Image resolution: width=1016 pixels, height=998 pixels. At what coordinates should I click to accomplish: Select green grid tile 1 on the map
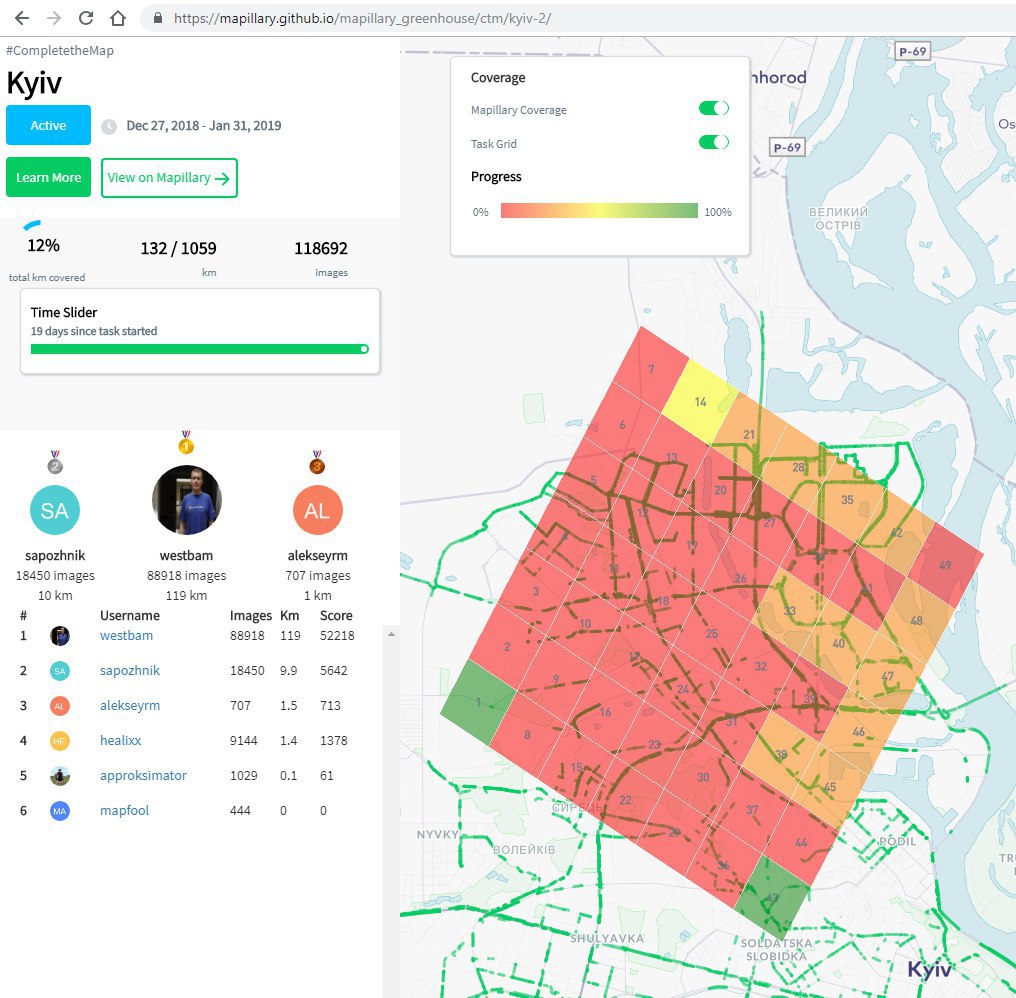(478, 702)
